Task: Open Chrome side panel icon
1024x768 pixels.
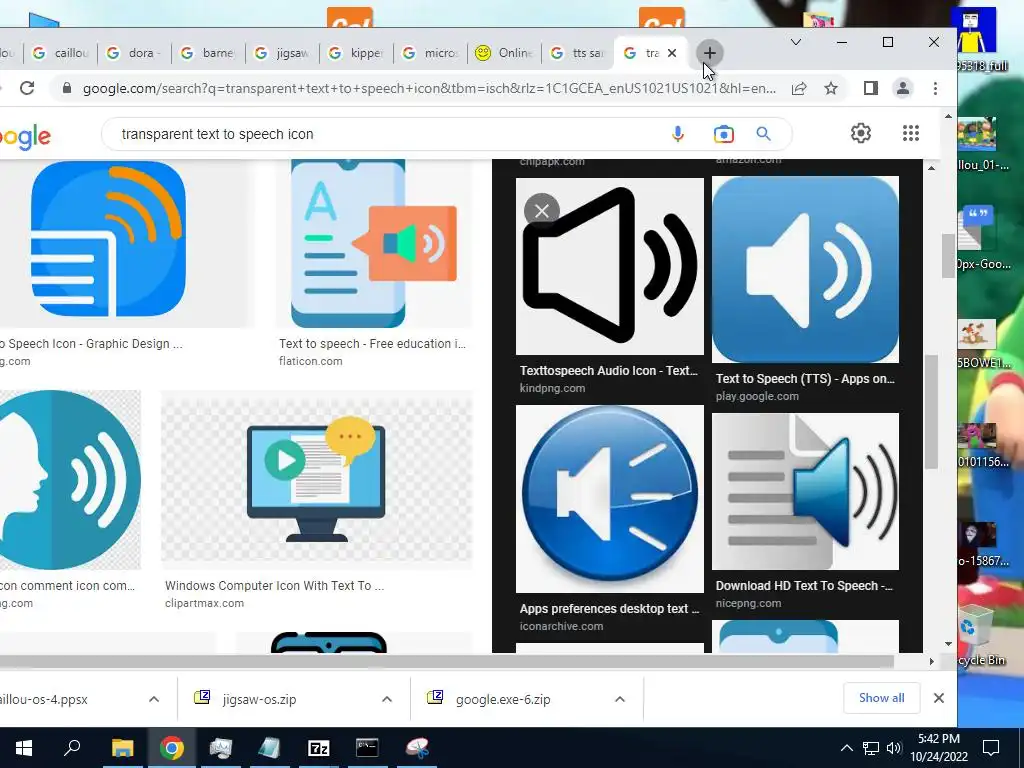Action: pos(871,88)
